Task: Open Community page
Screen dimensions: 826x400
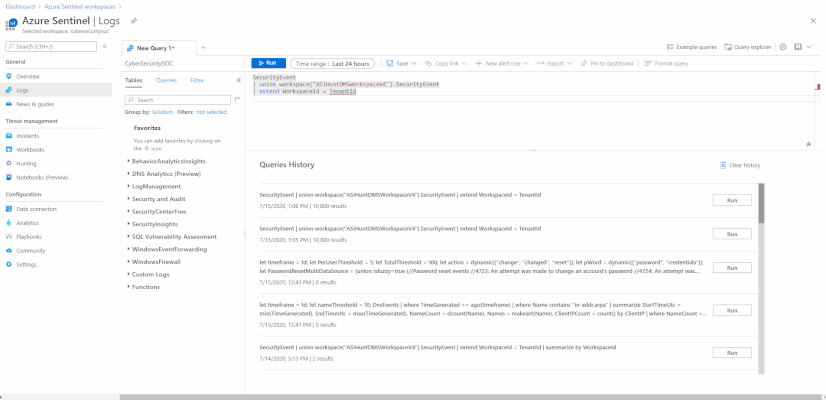Action: pos(31,251)
